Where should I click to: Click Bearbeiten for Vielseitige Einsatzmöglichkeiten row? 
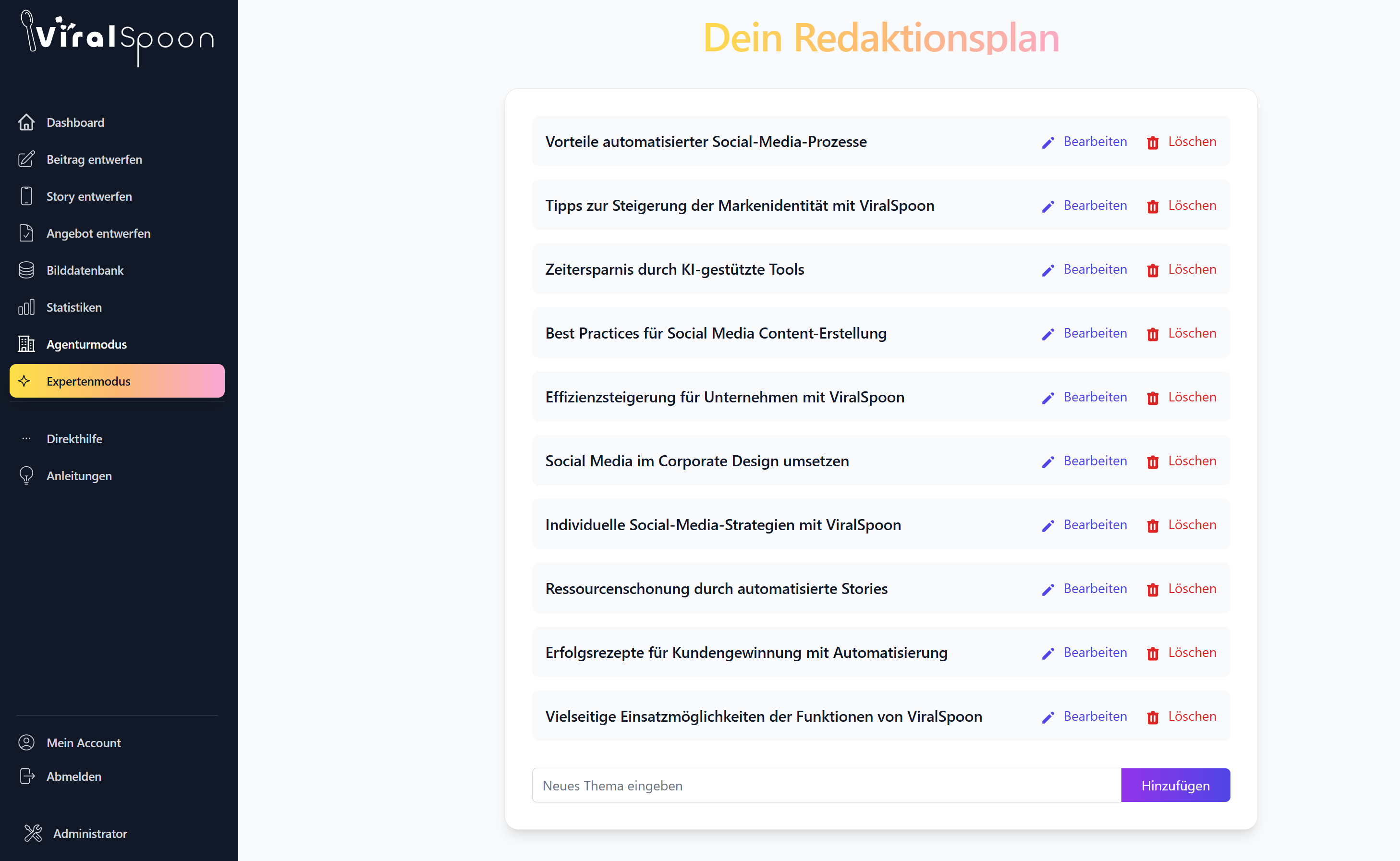[x=1084, y=716]
